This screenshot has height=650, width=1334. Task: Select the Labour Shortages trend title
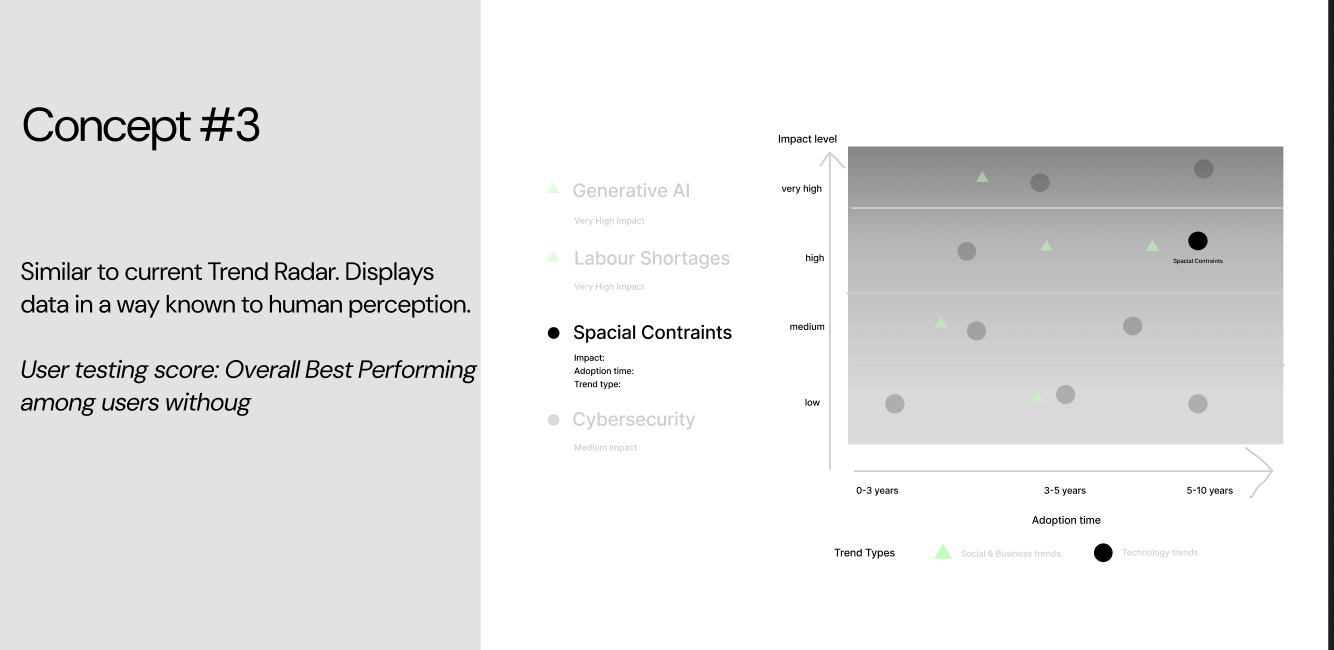pyautogui.click(x=652, y=258)
